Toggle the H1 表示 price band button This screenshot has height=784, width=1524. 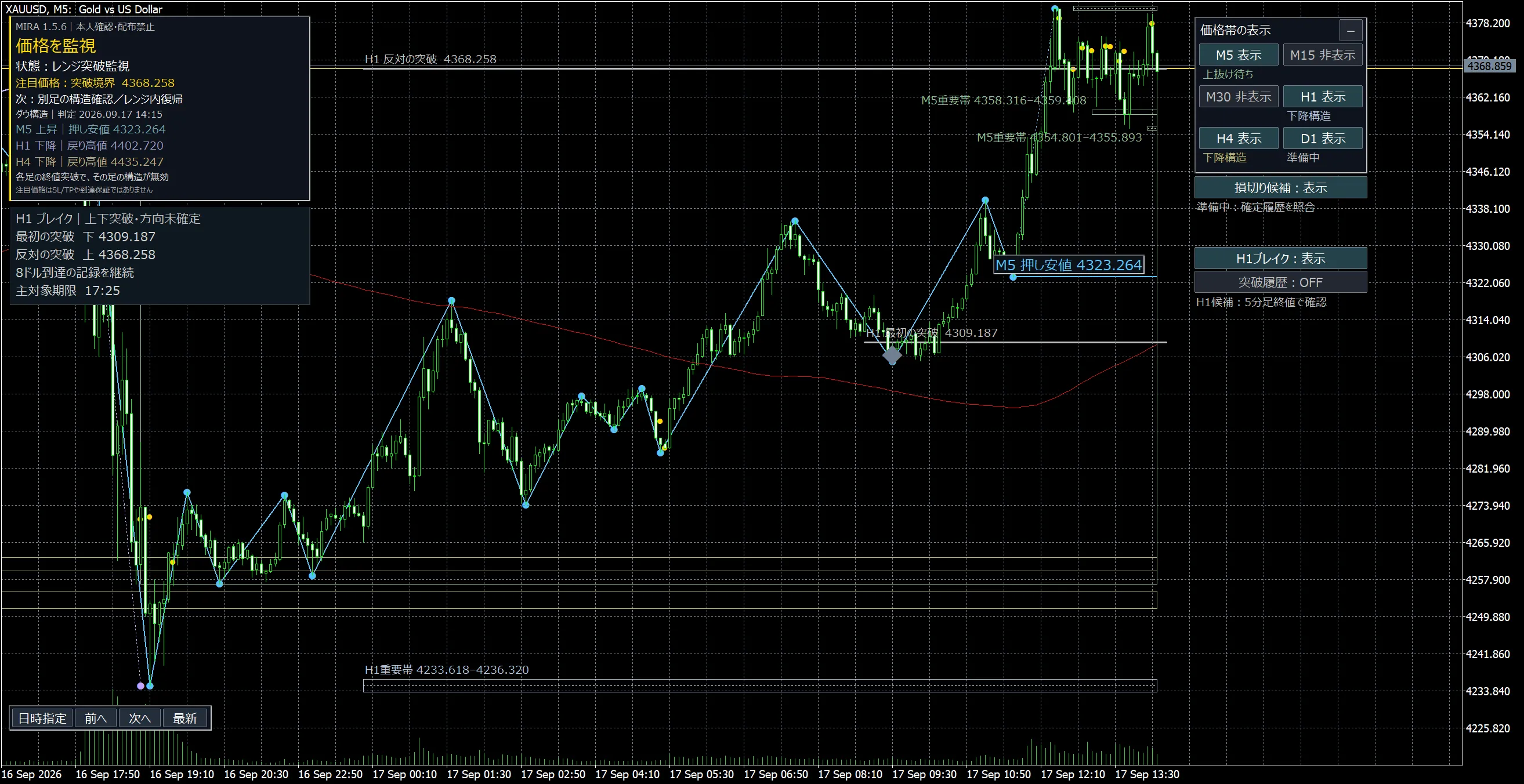[1322, 96]
